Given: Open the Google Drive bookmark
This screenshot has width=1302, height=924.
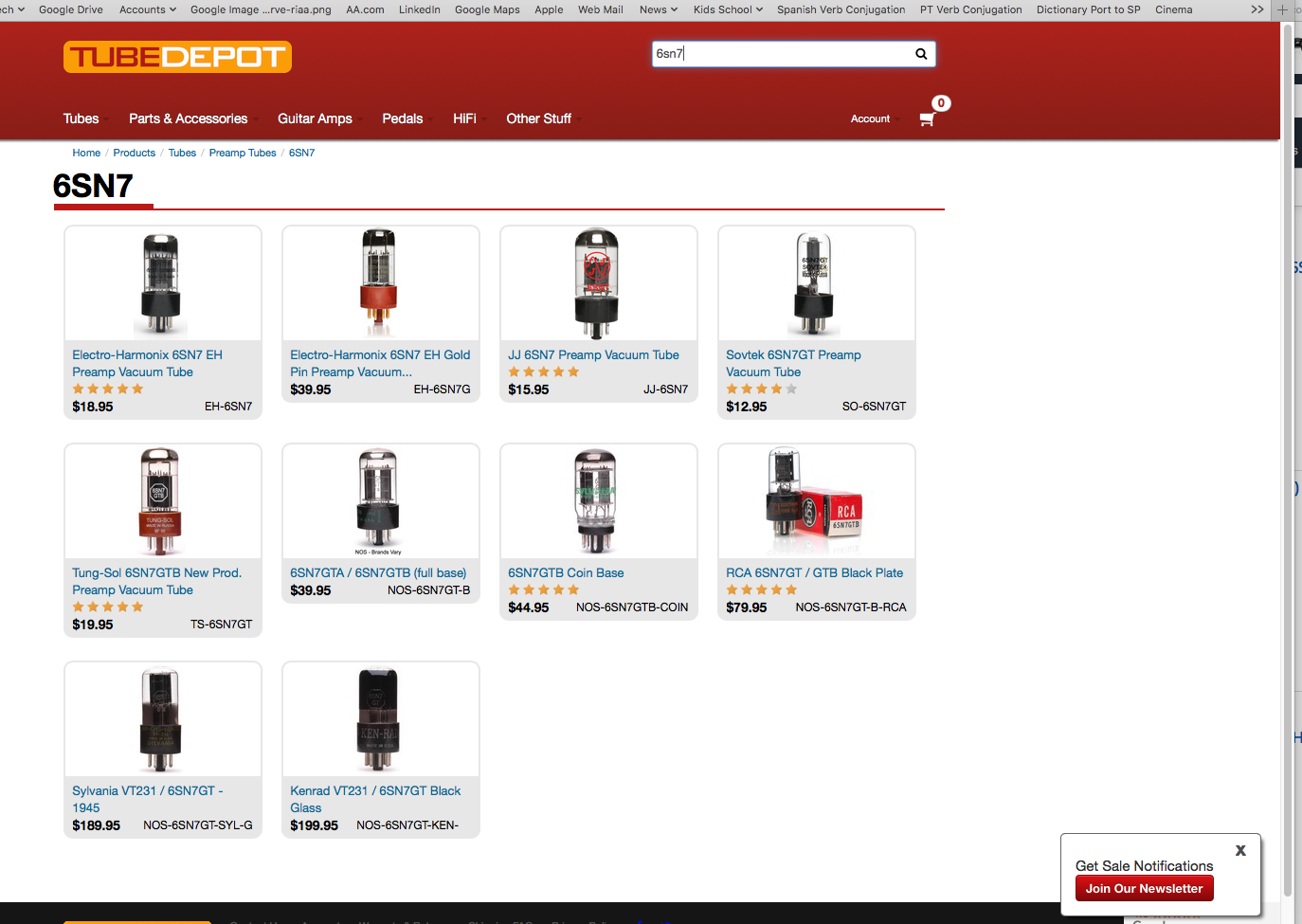Looking at the screenshot, I should (x=71, y=9).
